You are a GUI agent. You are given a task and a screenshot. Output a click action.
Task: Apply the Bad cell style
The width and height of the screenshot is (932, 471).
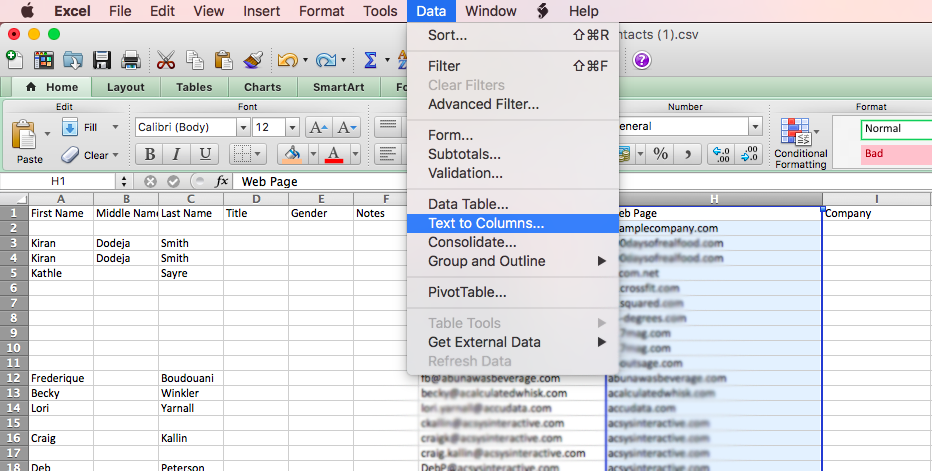pos(896,153)
